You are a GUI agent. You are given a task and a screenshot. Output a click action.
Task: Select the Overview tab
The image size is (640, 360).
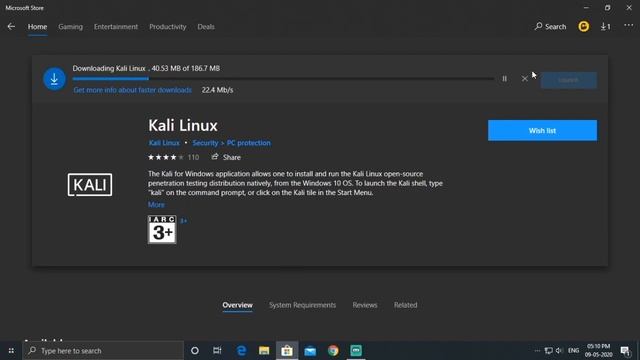(237, 305)
